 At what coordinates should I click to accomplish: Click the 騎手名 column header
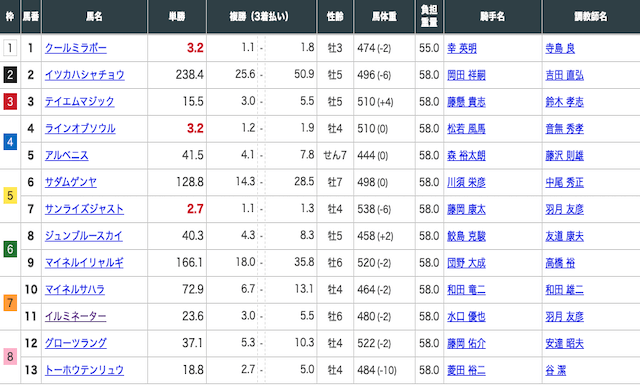click(x=493, y=16)
